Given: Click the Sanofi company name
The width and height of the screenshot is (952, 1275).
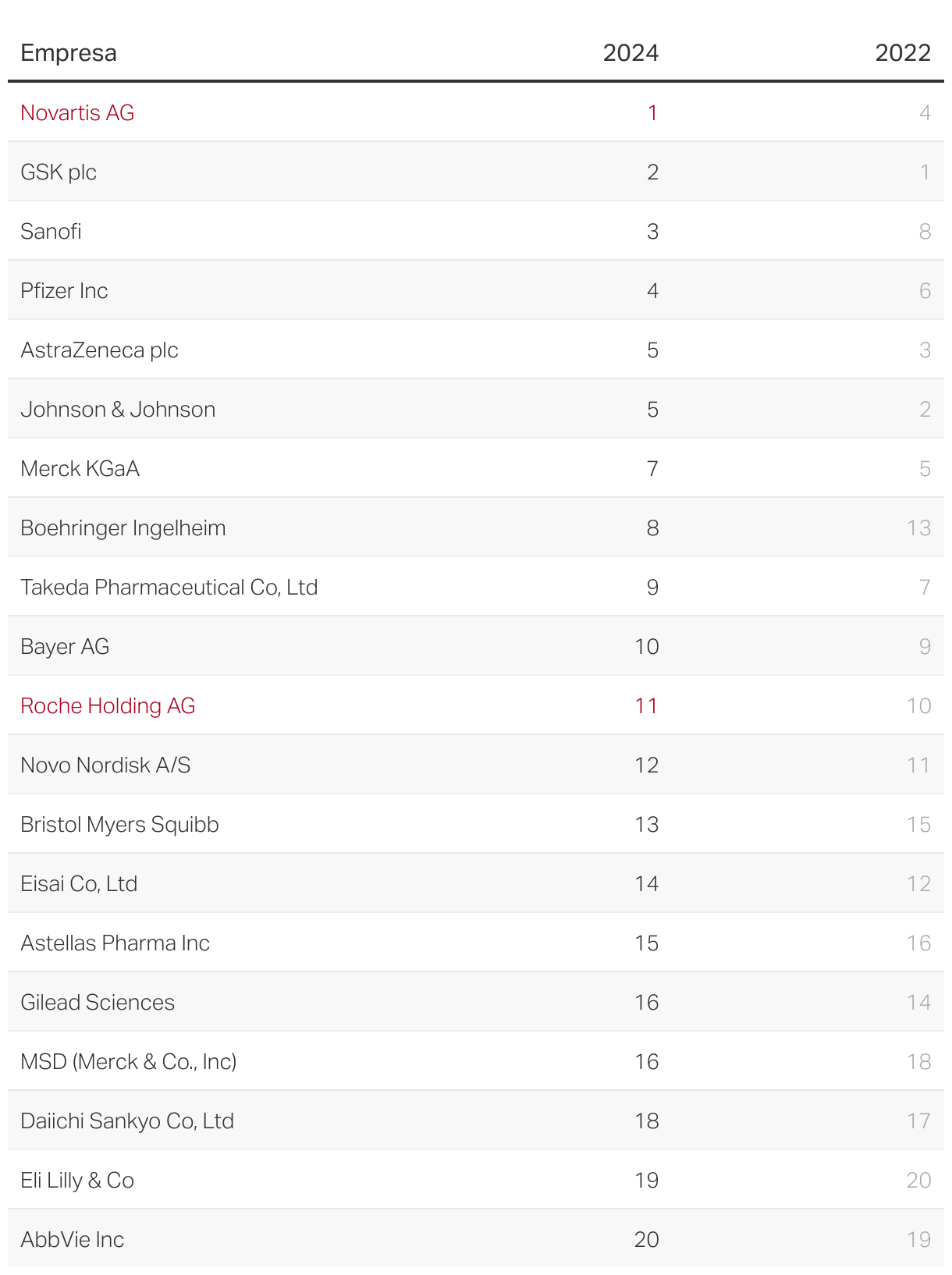Looking at the screenshot, I should pos(52,232).
